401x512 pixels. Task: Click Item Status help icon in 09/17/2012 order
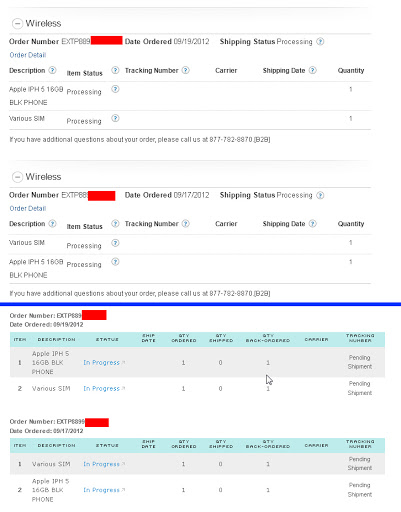[x=115, y=224]
